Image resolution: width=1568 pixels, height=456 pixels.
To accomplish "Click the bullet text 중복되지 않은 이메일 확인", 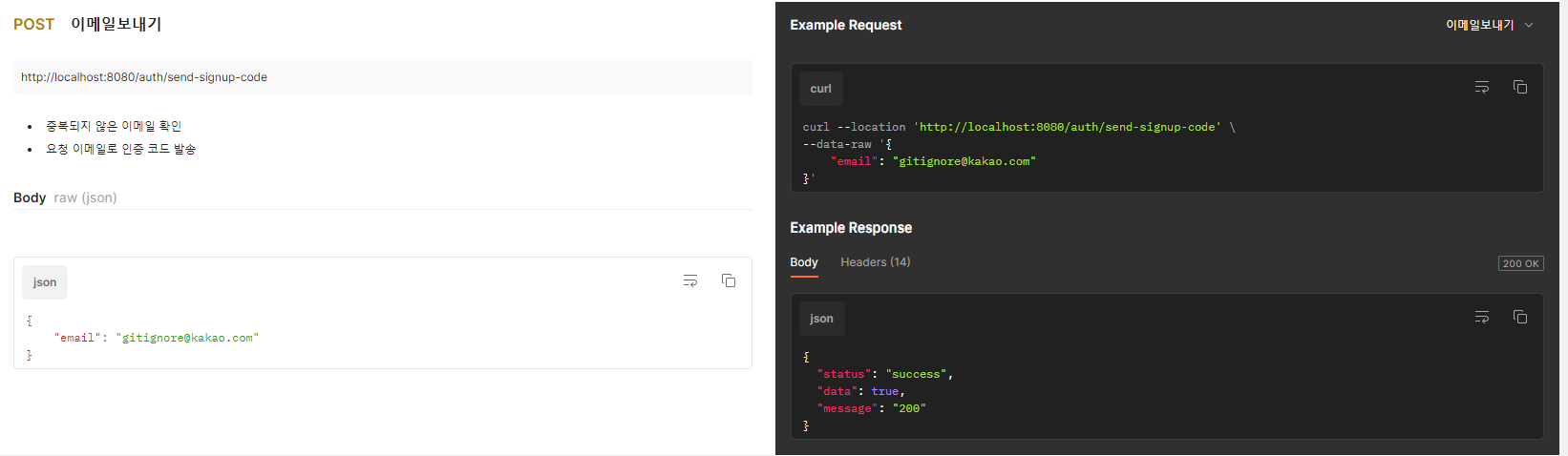I will pyautogui.click(x=114, y=126).
